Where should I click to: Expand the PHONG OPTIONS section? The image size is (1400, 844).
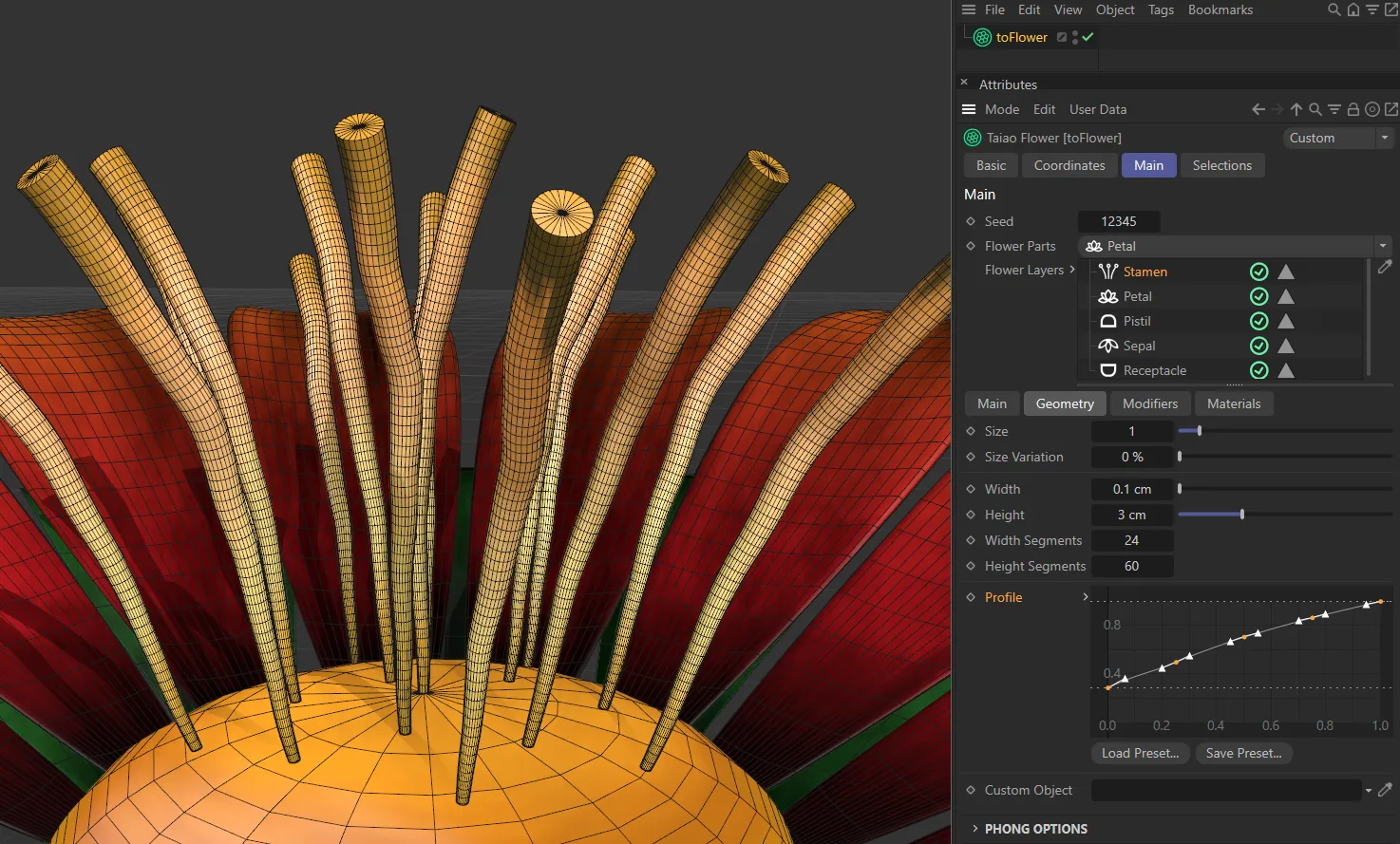coord(975,828)
